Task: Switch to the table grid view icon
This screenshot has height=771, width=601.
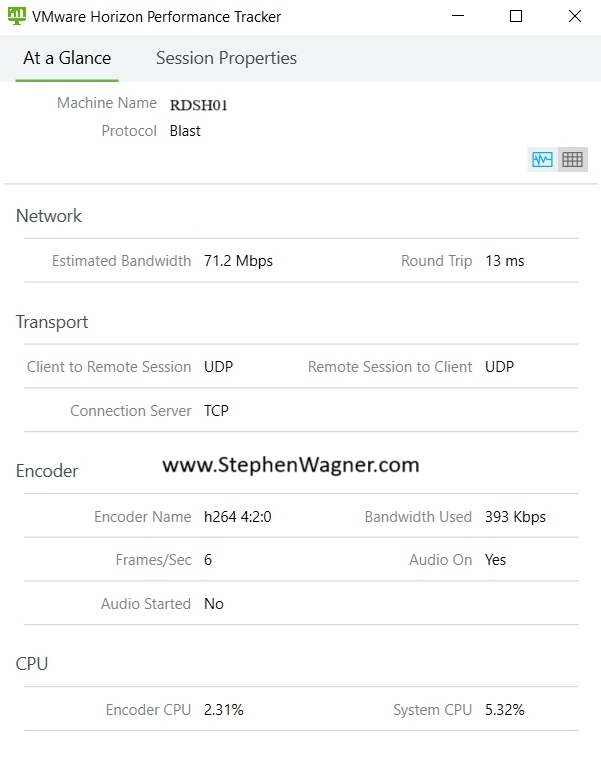Action: 572,159
